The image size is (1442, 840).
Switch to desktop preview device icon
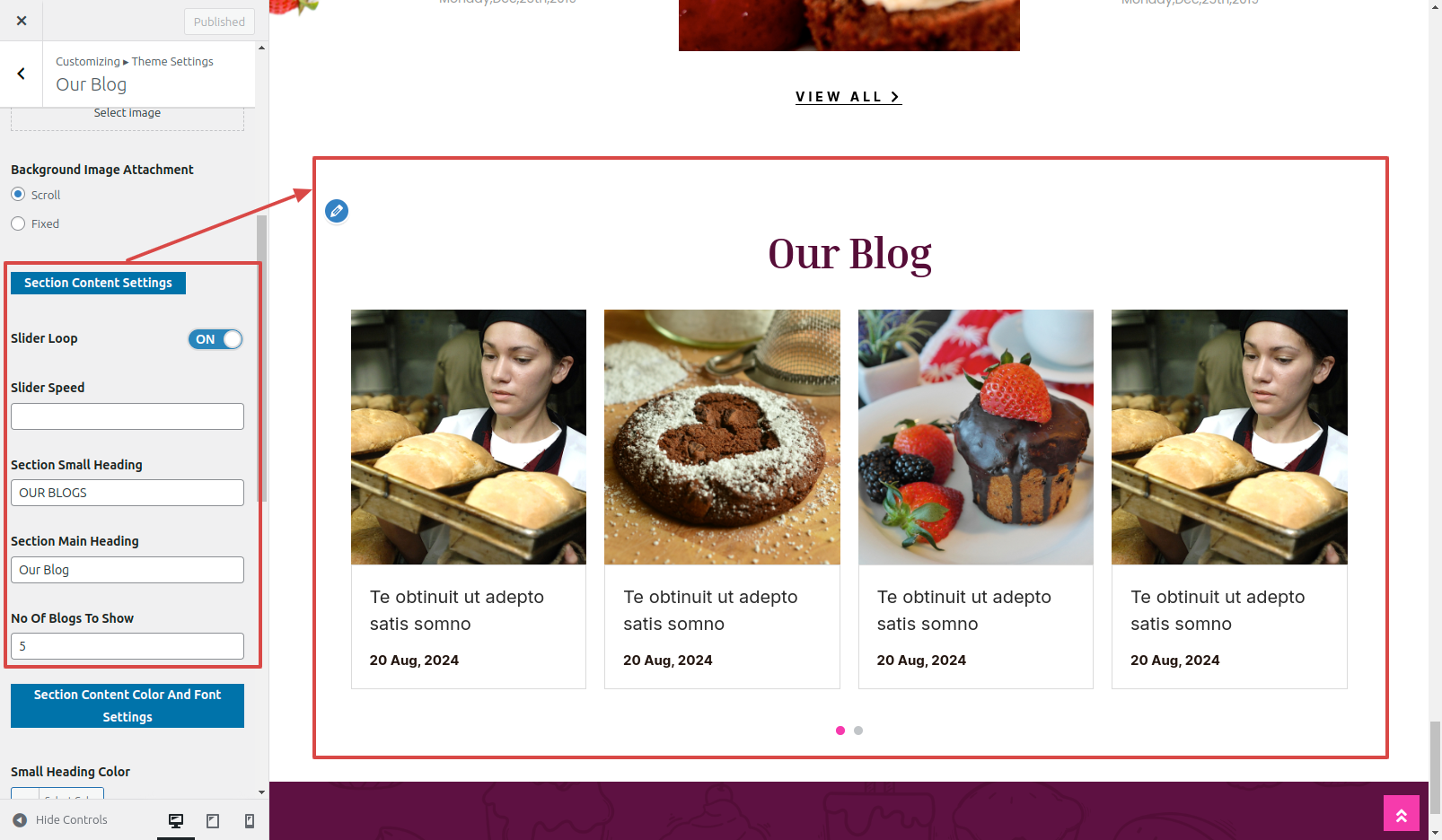point(176,820)
